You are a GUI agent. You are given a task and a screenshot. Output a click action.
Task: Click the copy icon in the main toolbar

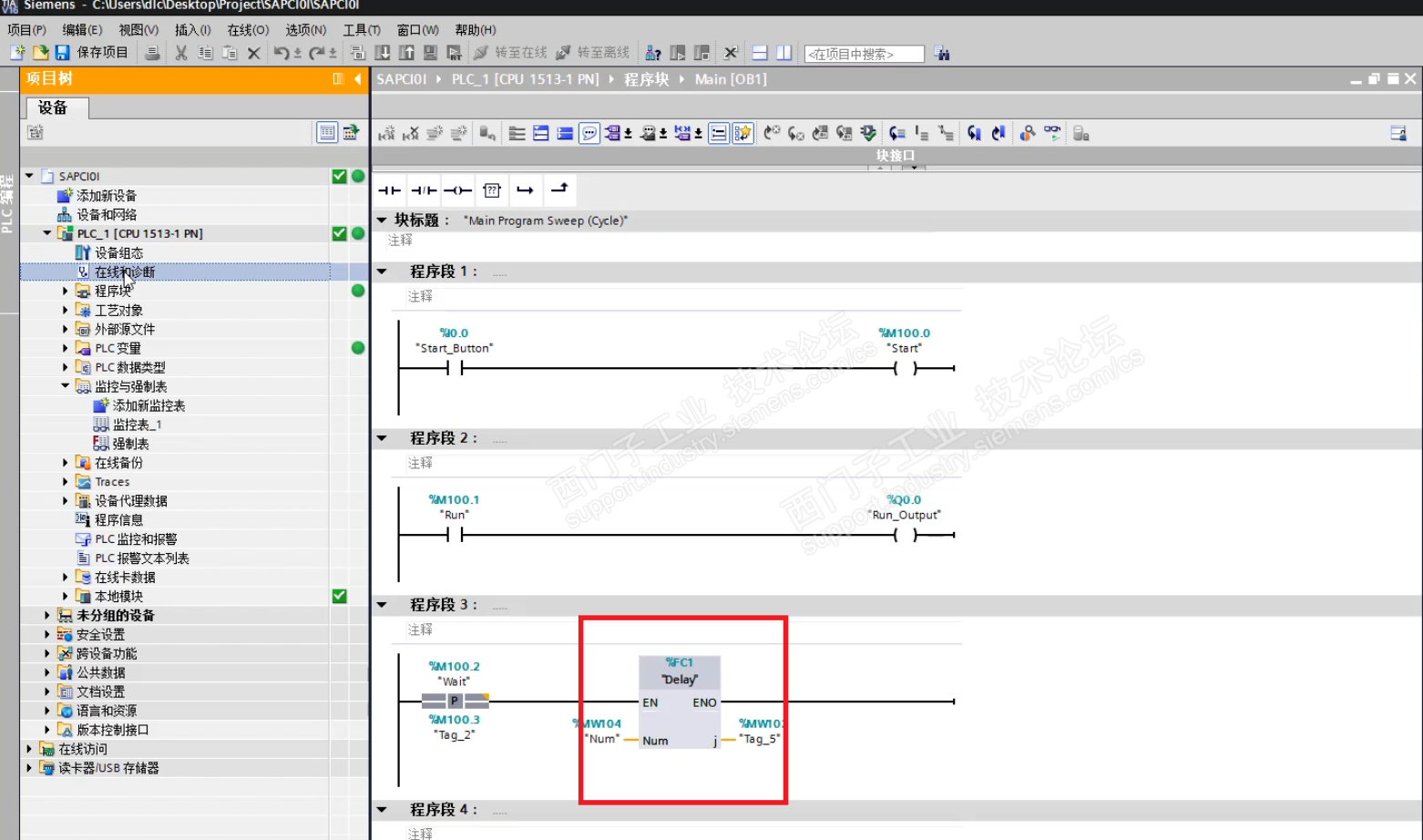(x=205, y=53)
